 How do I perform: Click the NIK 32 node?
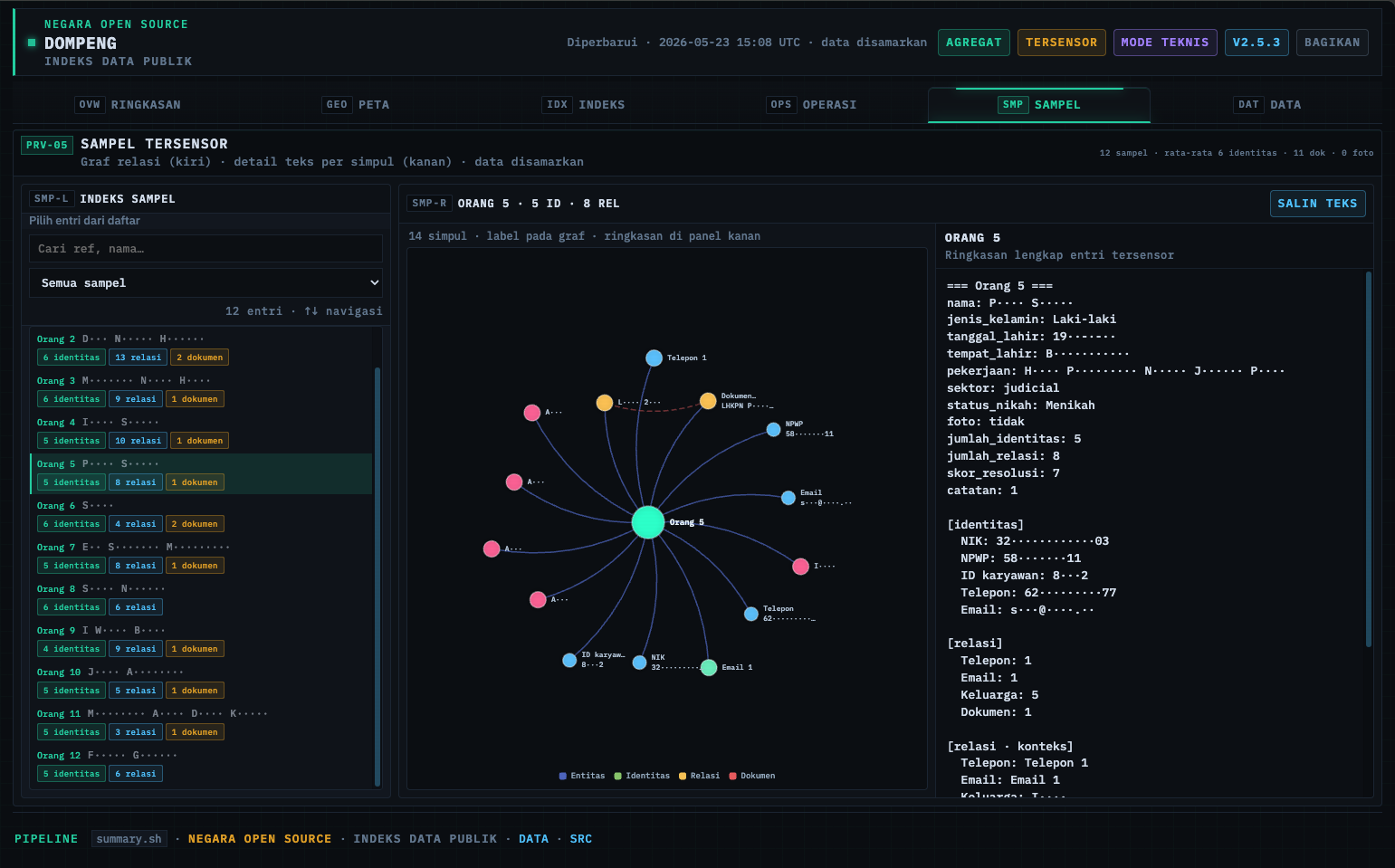[x=639, y=663]
